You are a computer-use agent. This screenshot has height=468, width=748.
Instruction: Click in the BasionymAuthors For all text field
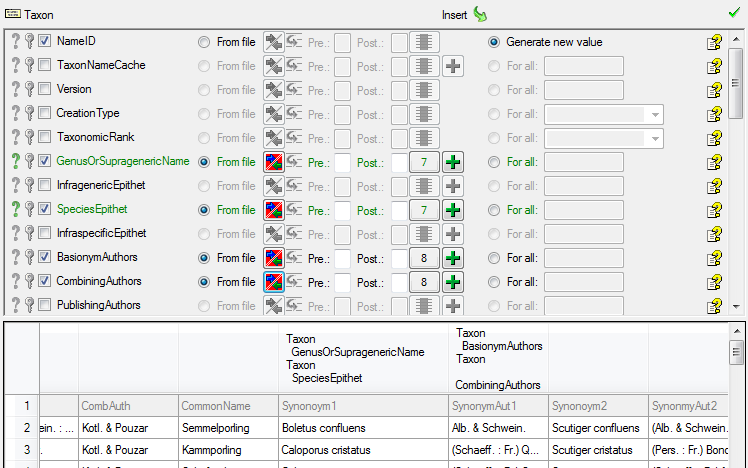pyautogui.click(x=583, y=258)
